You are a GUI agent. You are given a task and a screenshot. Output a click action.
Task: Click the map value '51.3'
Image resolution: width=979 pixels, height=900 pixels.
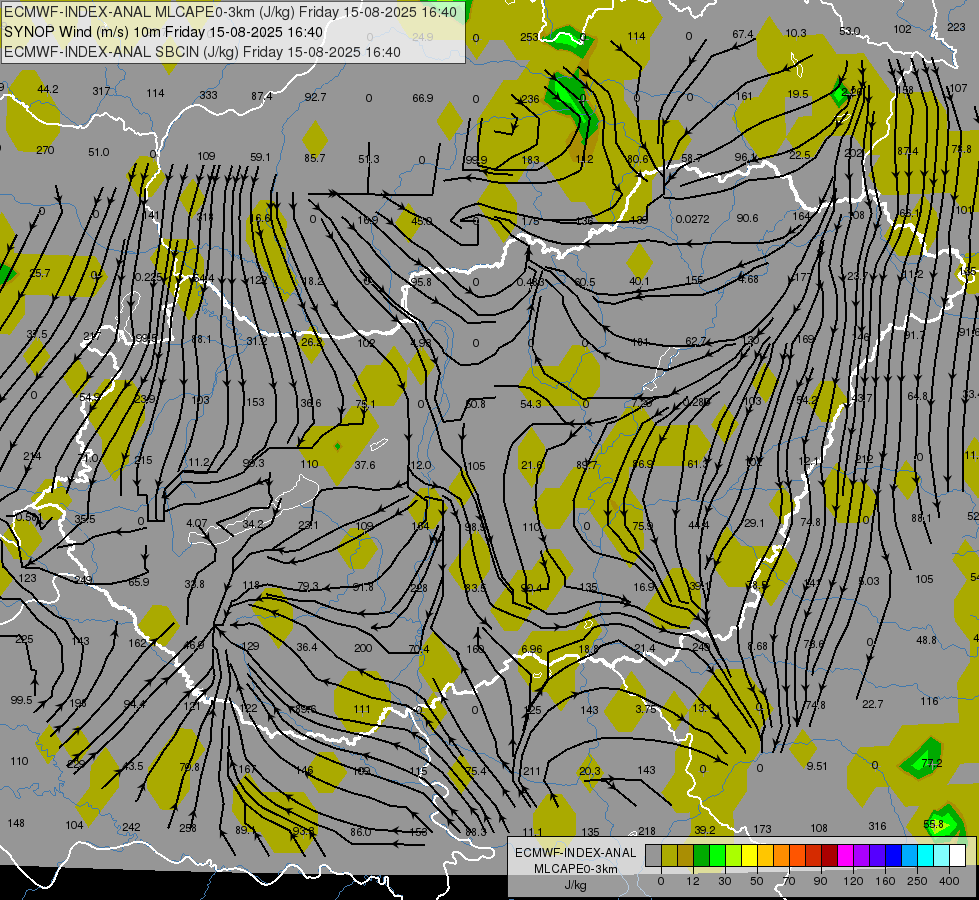click(368, 159)
